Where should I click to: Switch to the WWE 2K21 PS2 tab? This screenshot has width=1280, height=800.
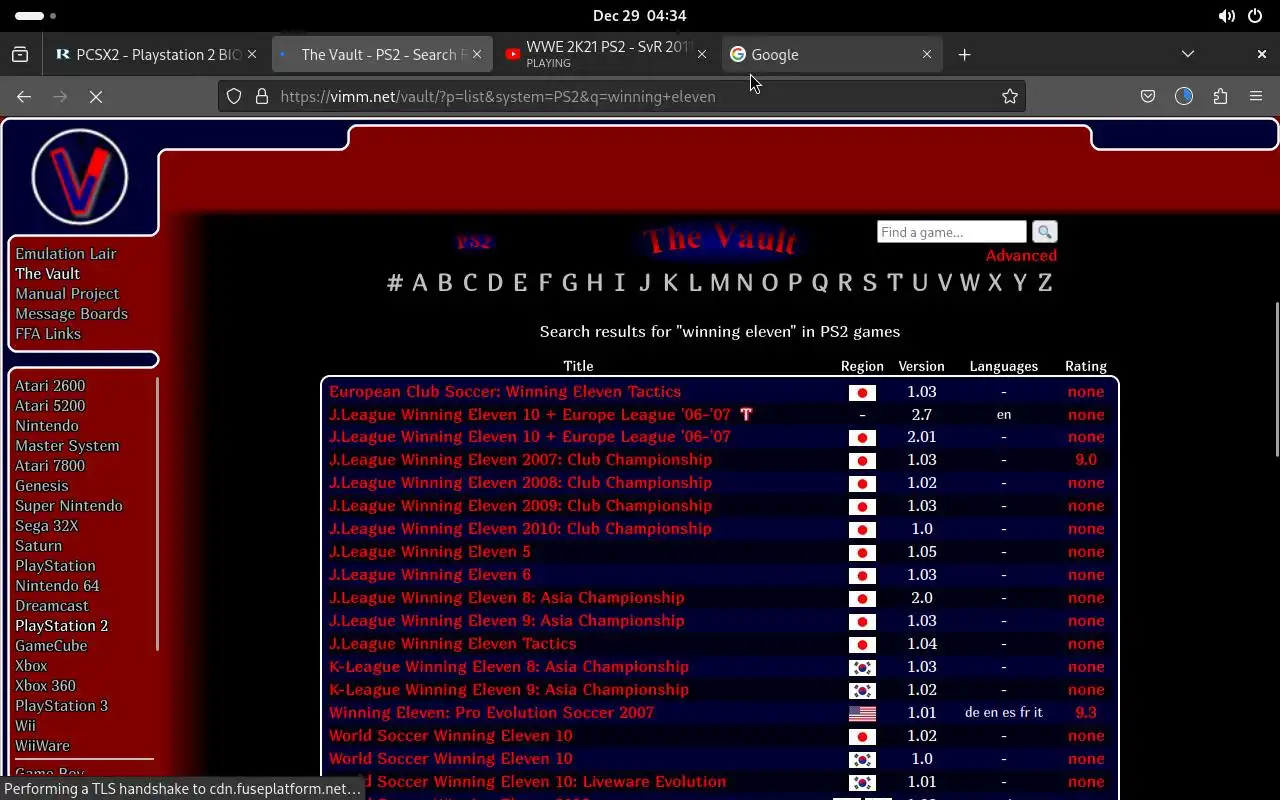[606, 54]
